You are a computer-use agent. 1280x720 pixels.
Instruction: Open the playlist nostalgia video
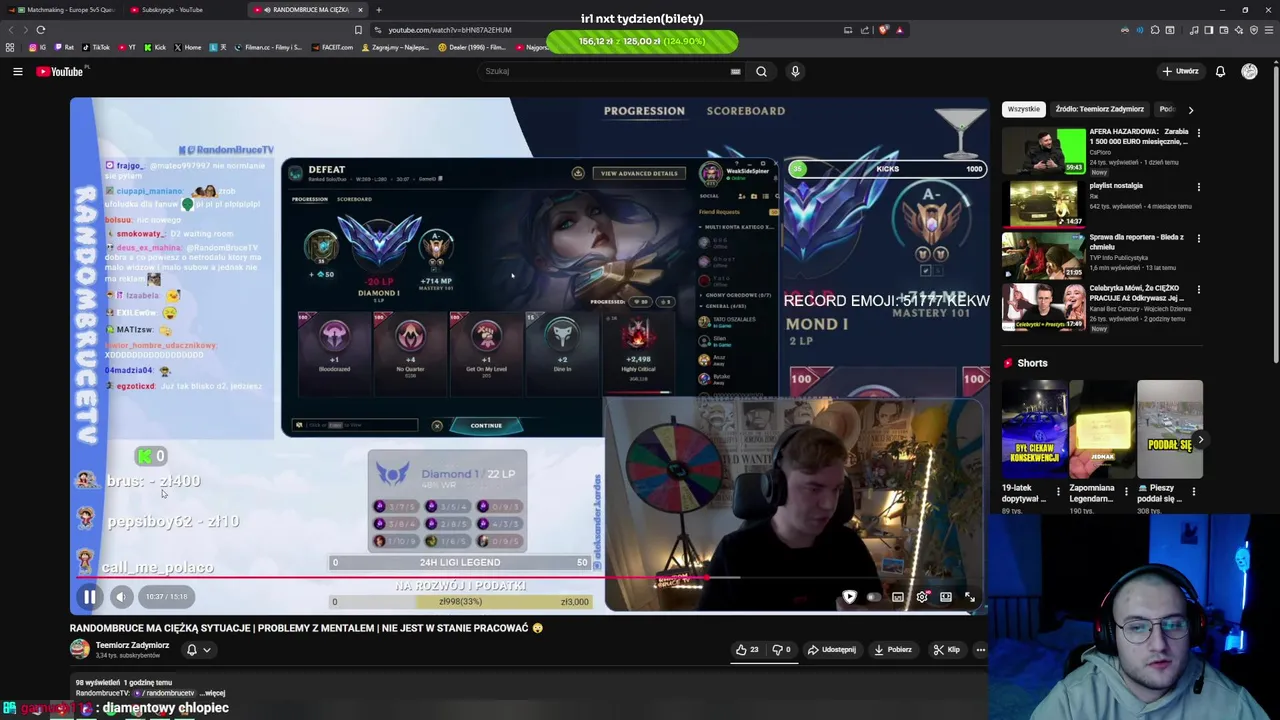click(x=1044, y=203)
